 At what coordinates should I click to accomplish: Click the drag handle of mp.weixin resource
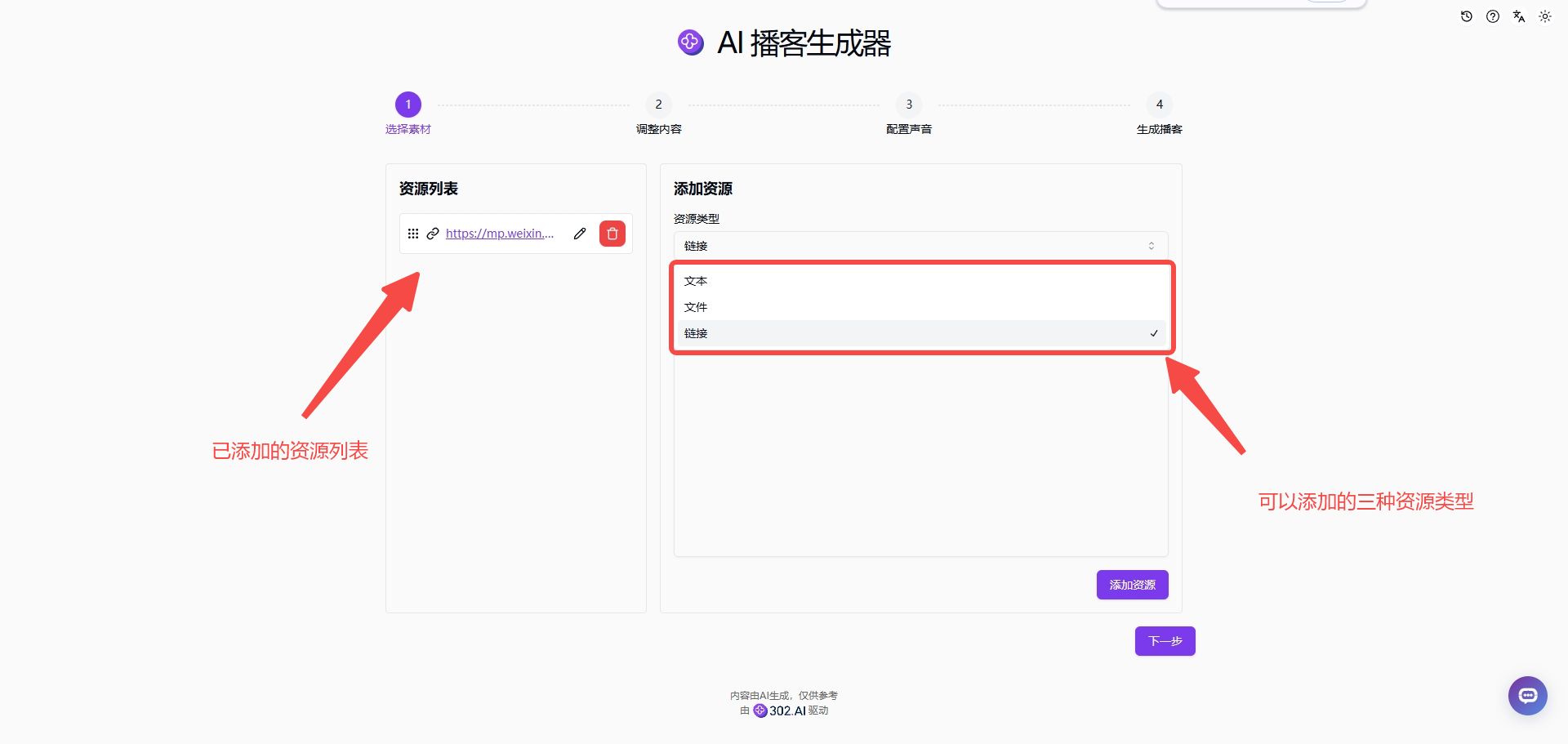(x=413, y=234)
